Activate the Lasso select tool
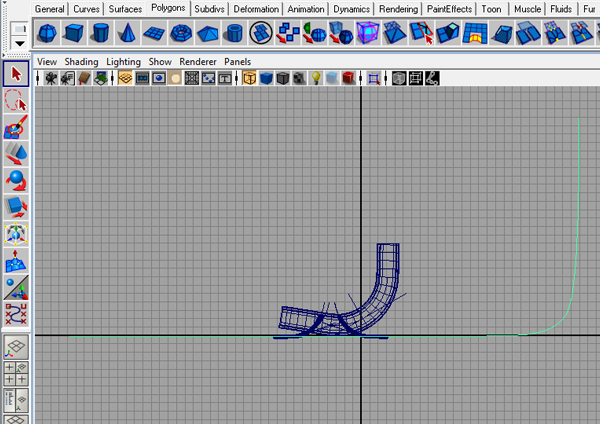The height and width of the screenshot is (424, 600). [x=16, y=101]
